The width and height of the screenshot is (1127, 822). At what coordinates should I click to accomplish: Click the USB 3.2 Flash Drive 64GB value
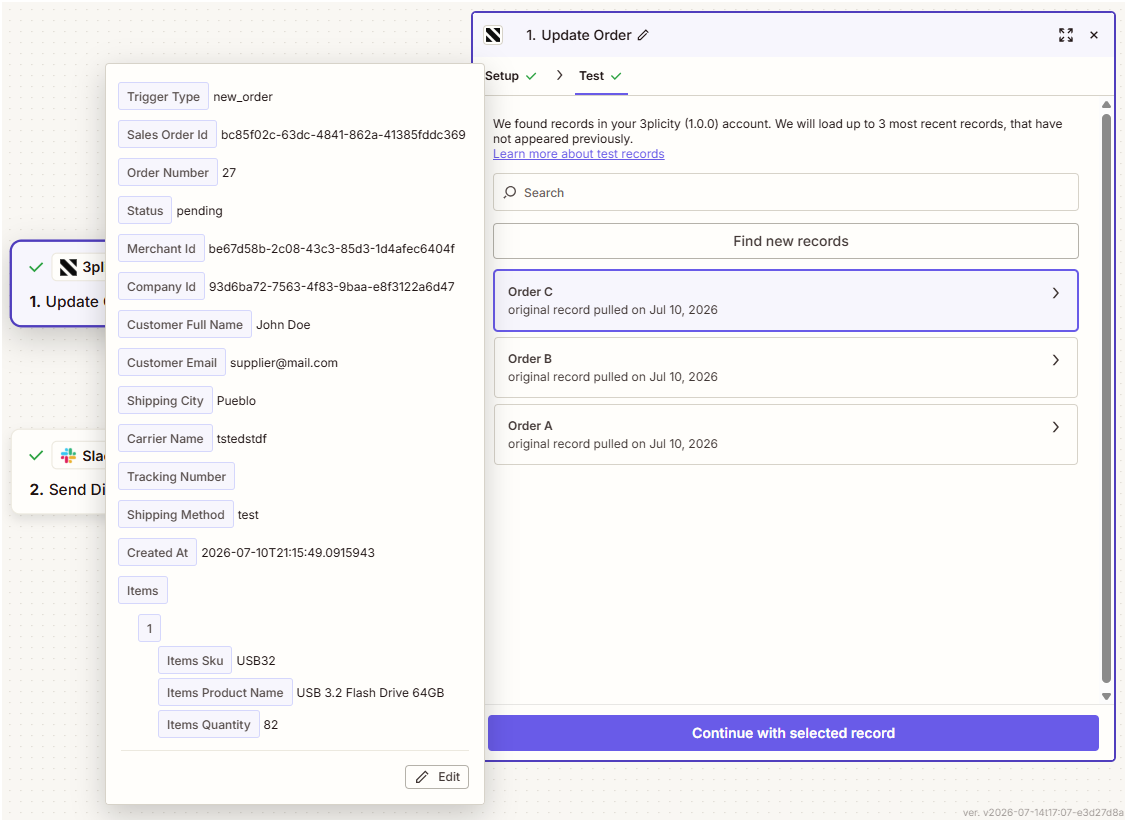(370, 693)
